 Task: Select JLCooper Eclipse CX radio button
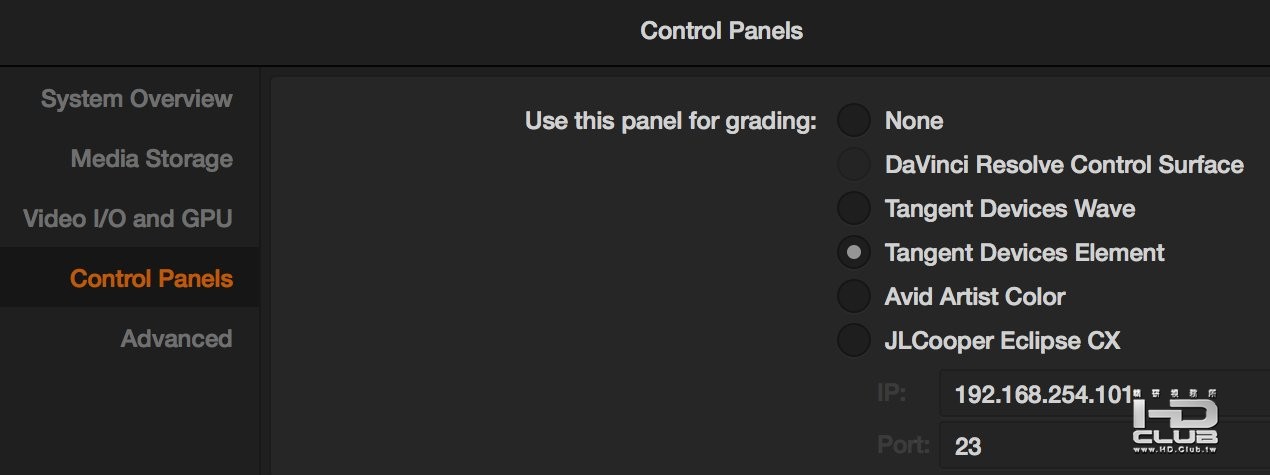pos(854,341)
